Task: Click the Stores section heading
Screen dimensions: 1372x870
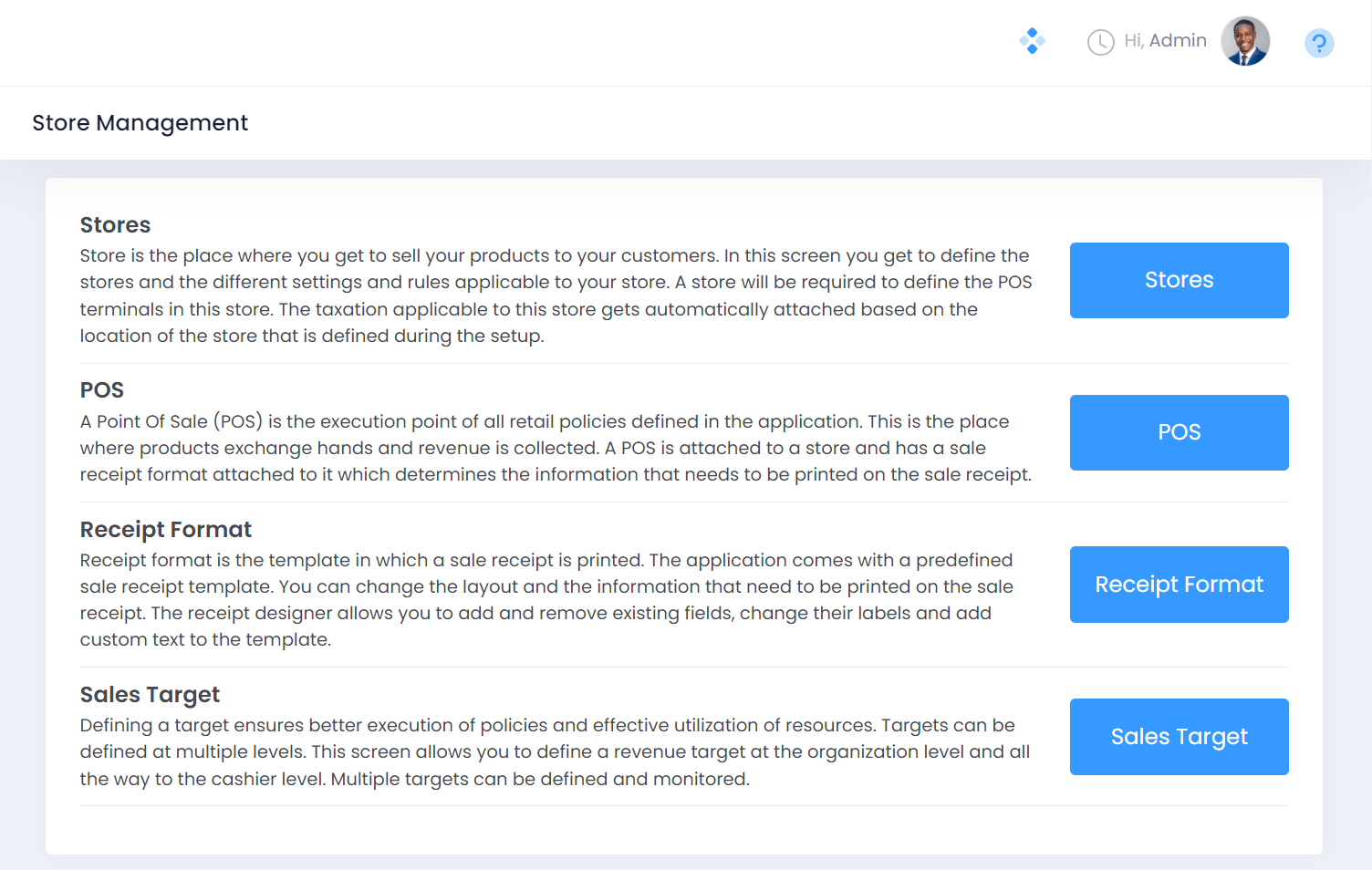Action: [x=115, y=225]
